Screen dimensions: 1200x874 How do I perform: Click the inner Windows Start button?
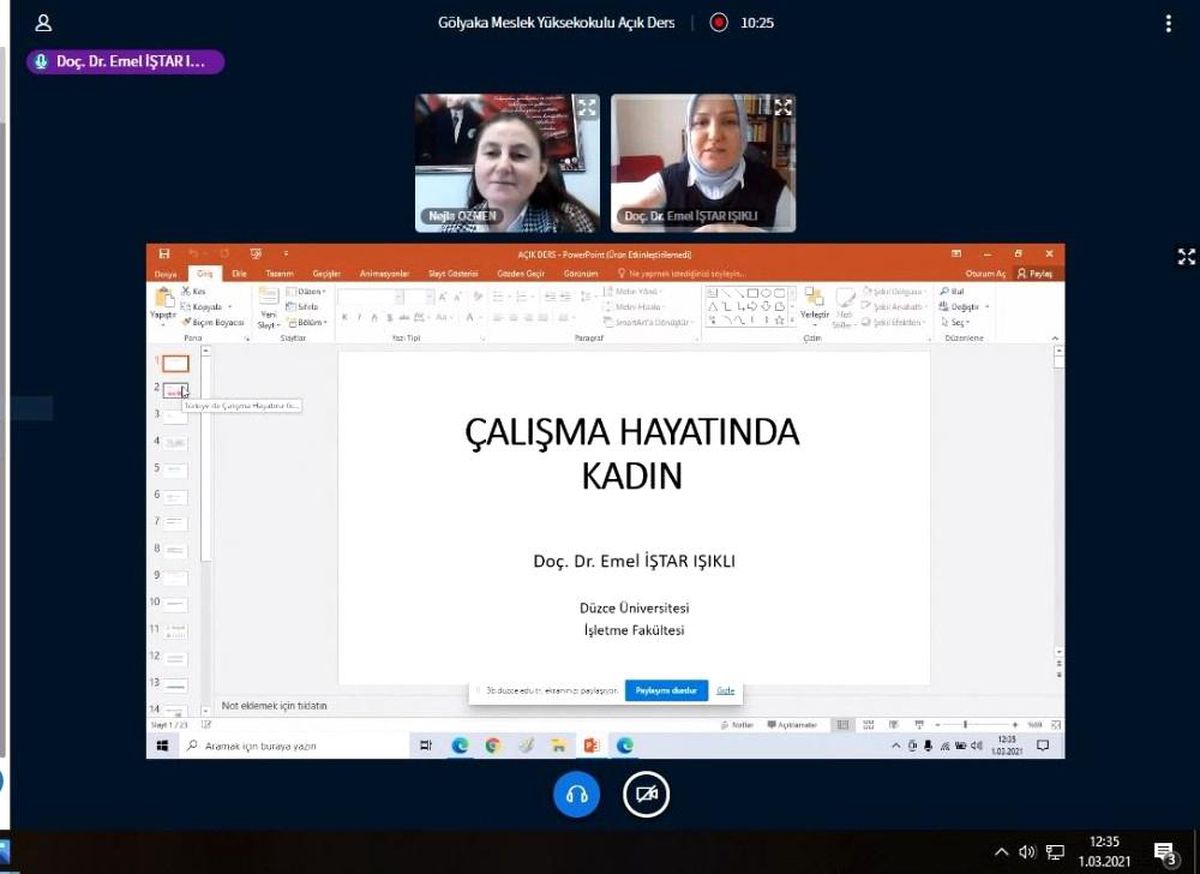click(162, 745)
